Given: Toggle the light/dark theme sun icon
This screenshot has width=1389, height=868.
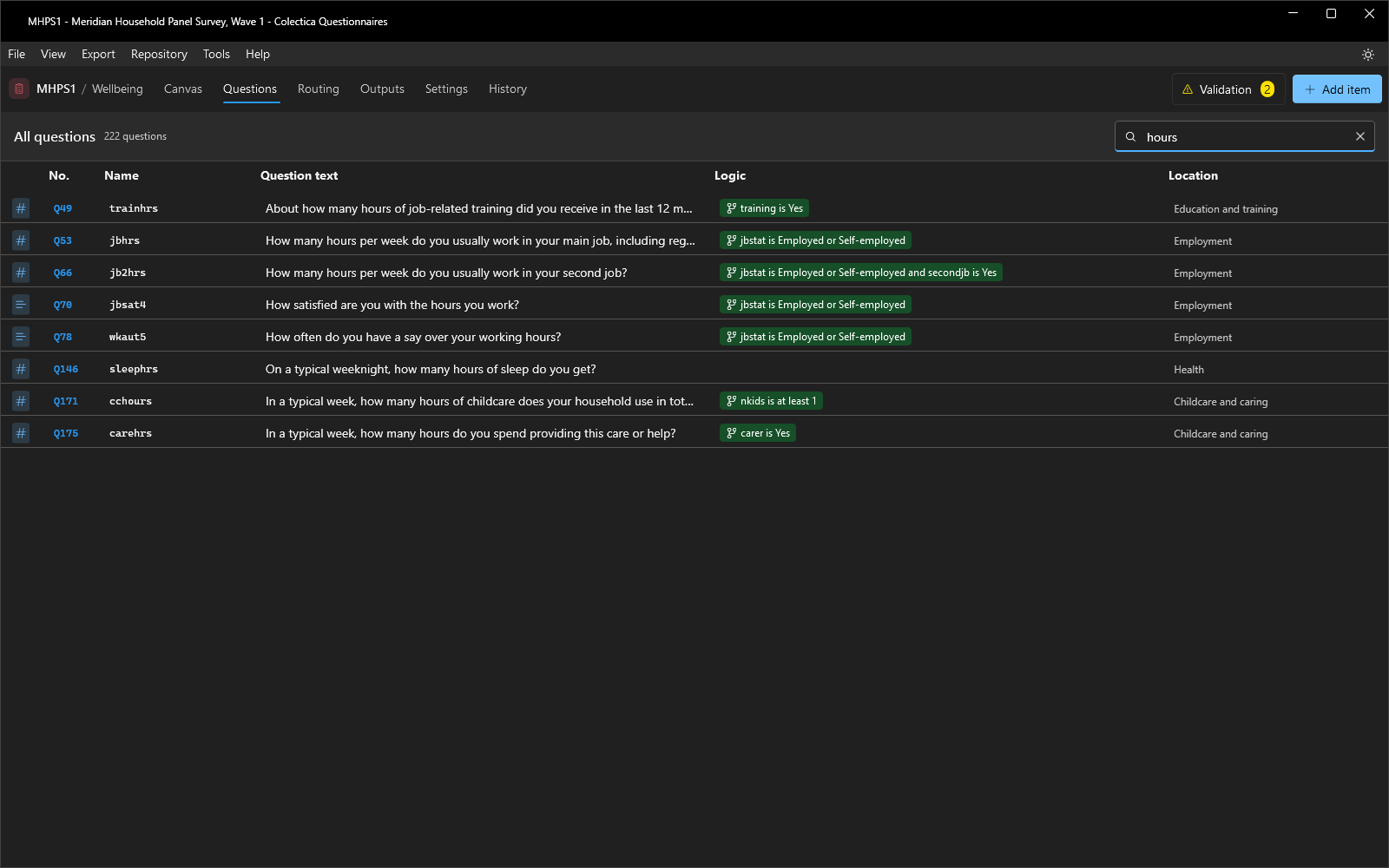Looking at the screenshot, I should (x=1368, y=55).
